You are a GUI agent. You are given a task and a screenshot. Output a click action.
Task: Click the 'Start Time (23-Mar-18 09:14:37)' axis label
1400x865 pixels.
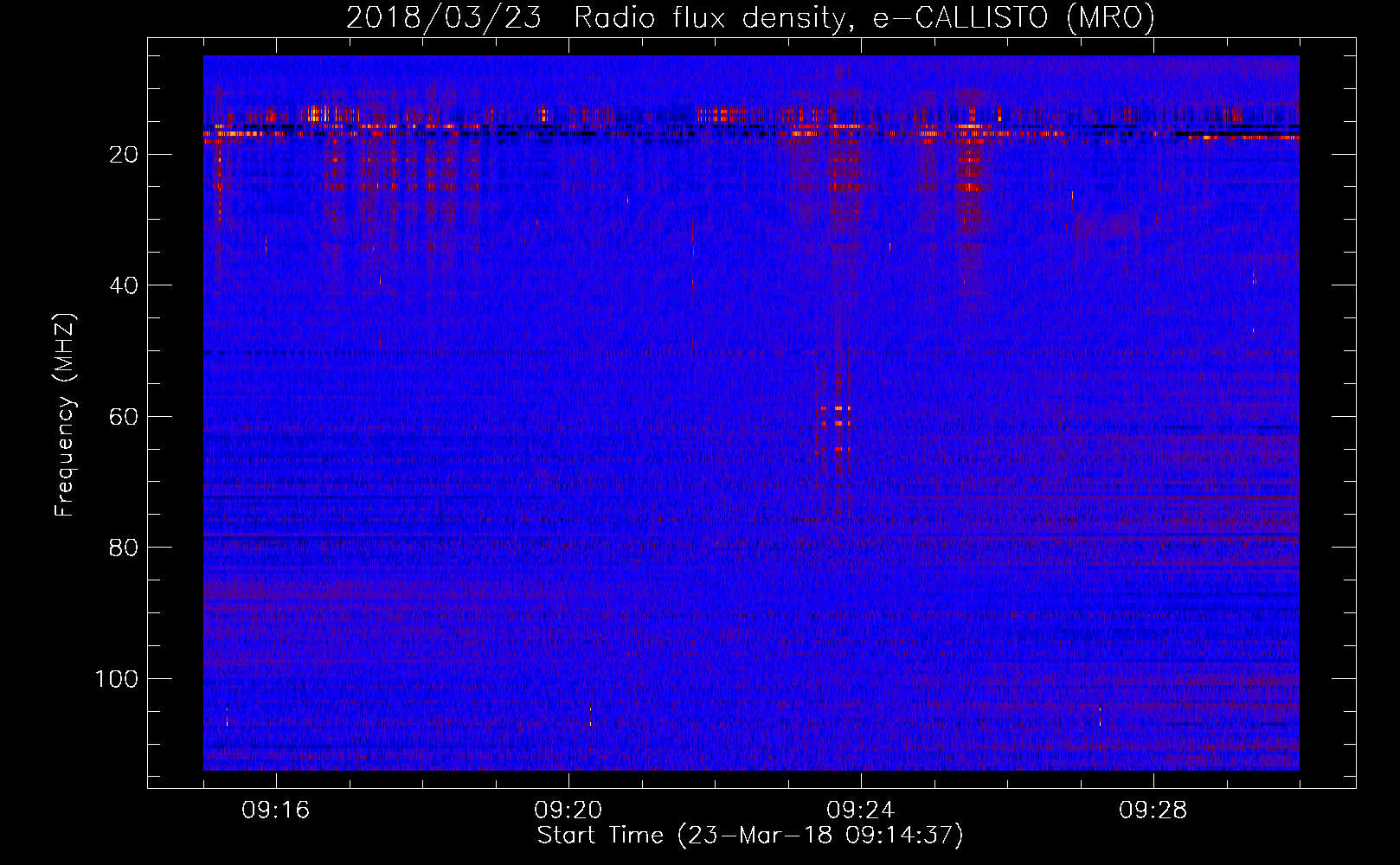click(750, 836)
